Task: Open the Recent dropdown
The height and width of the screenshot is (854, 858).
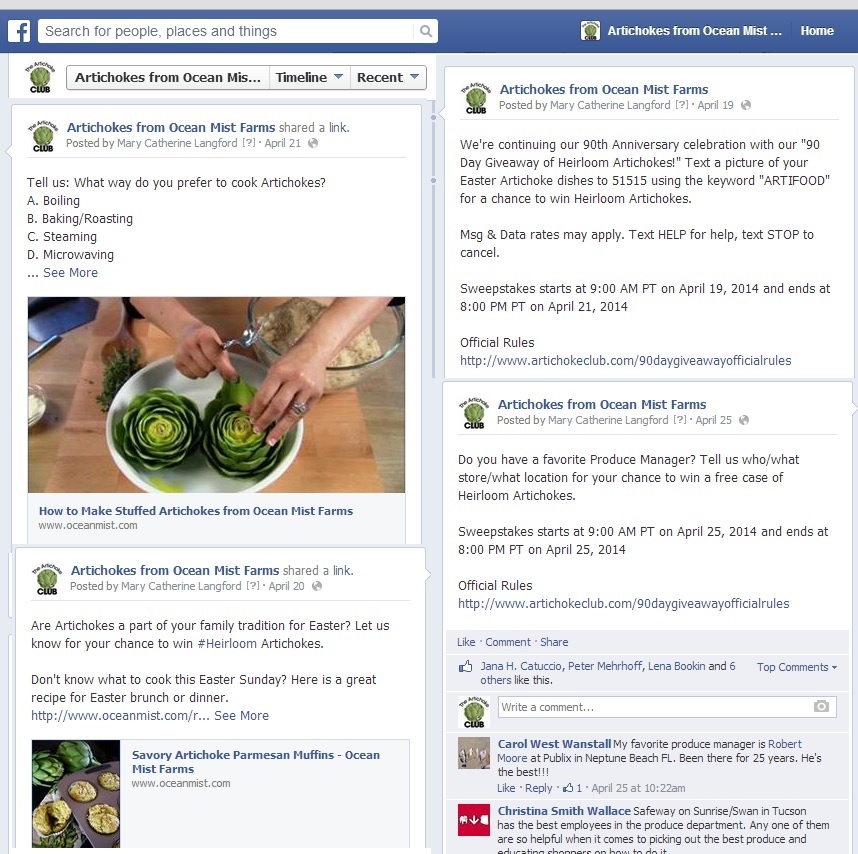Action: coord(388,77)
